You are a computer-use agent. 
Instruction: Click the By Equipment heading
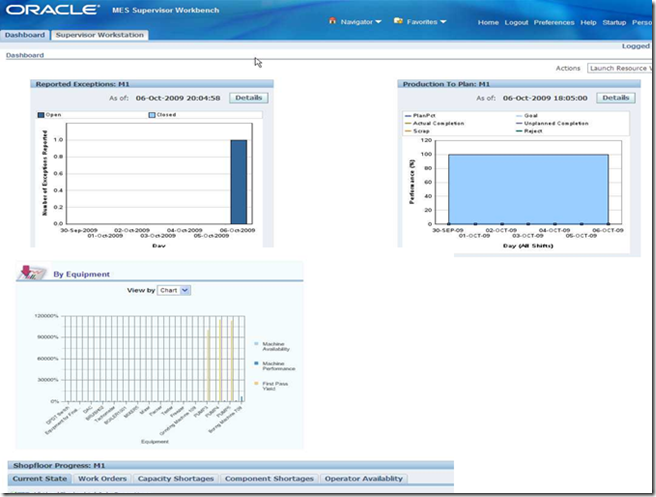point(82,274)
